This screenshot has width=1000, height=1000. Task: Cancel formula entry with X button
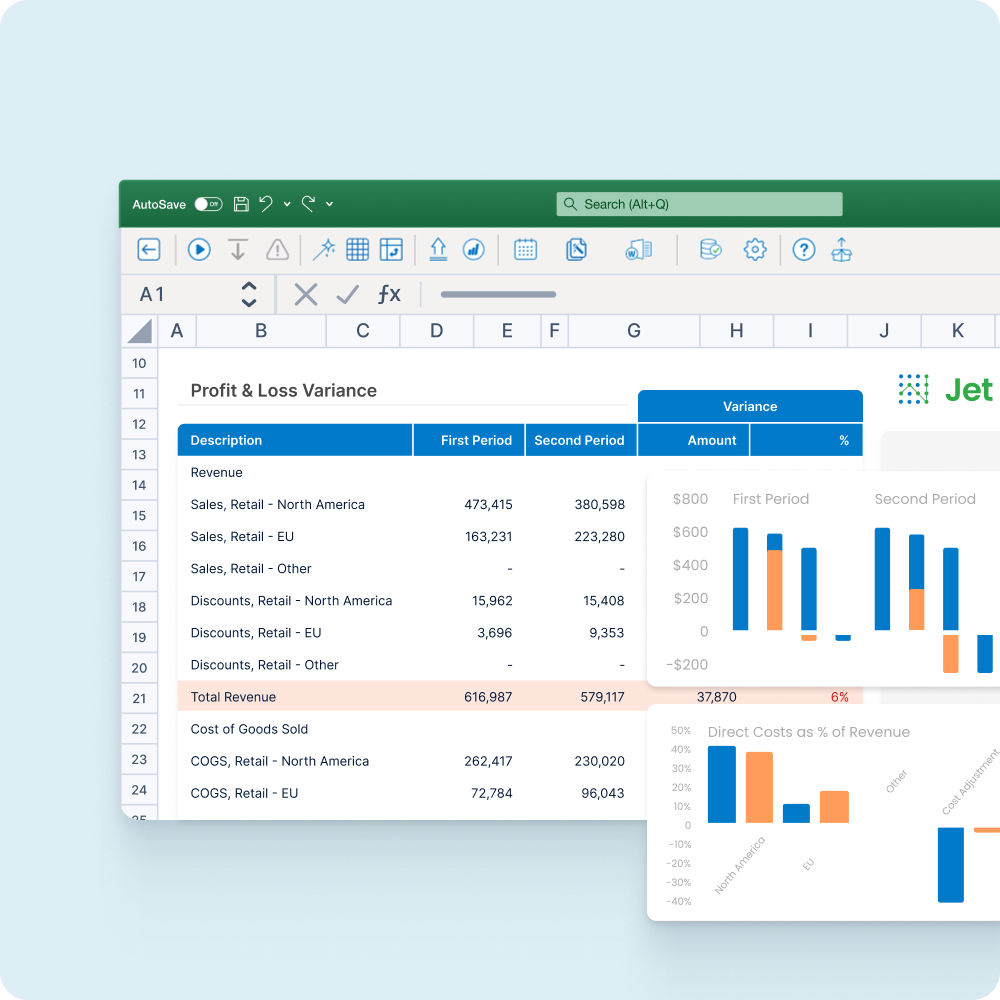click(306, 294)
